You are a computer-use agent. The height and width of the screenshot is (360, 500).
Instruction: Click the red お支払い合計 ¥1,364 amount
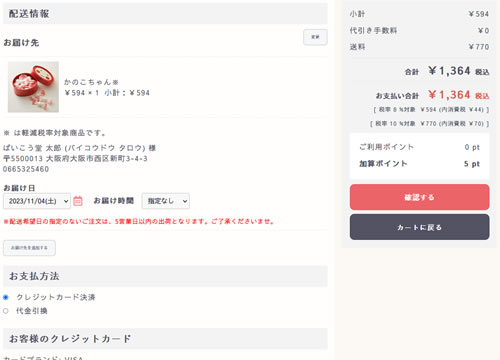(x=459, y=95)
